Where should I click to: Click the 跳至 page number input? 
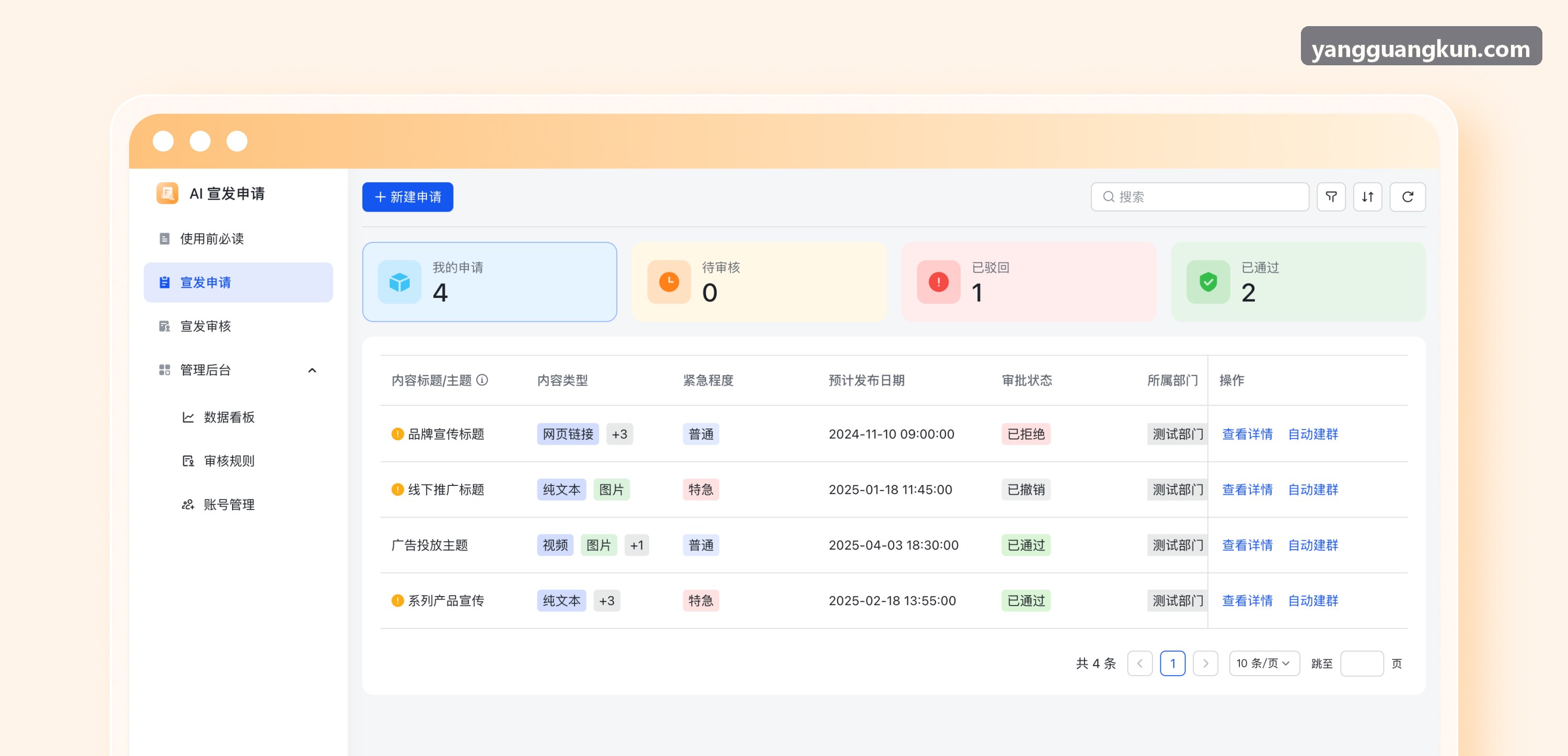pyautogui.click(x=1362, y=663)
